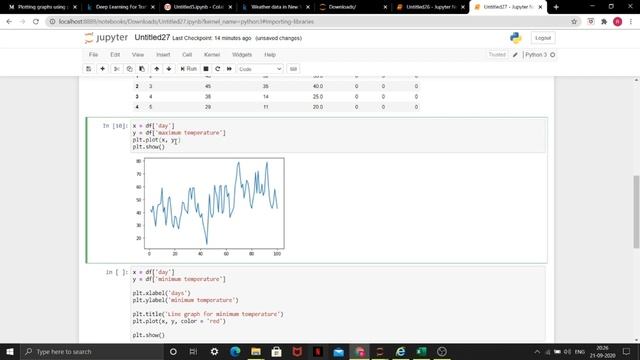Image resolution: width=640 pixels, height=360 pixels.
Task: Run the selected cell
Action: (189, 69)
